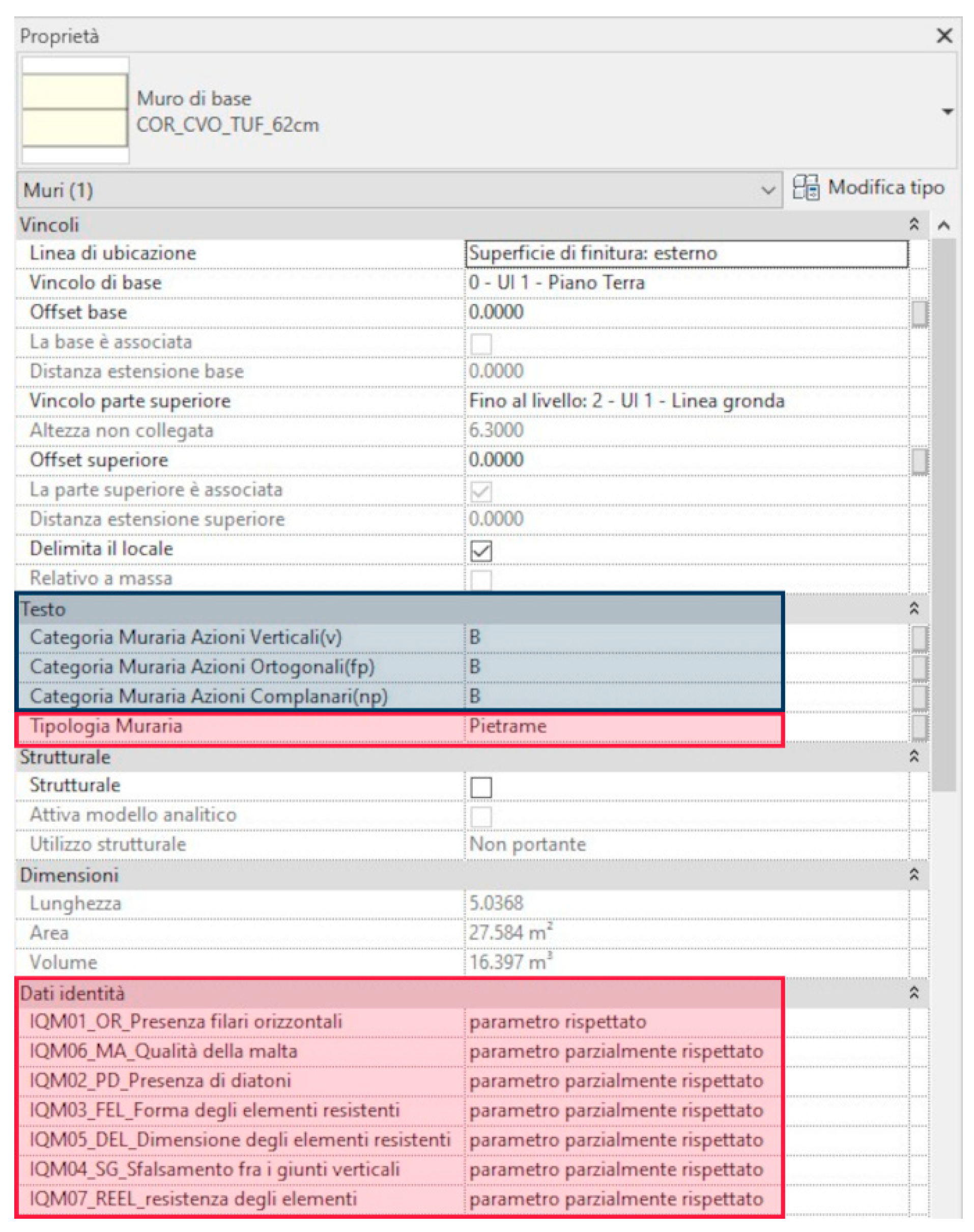Close the Proprietà panel
The image size is (974, 1232).
coord(944,36)
